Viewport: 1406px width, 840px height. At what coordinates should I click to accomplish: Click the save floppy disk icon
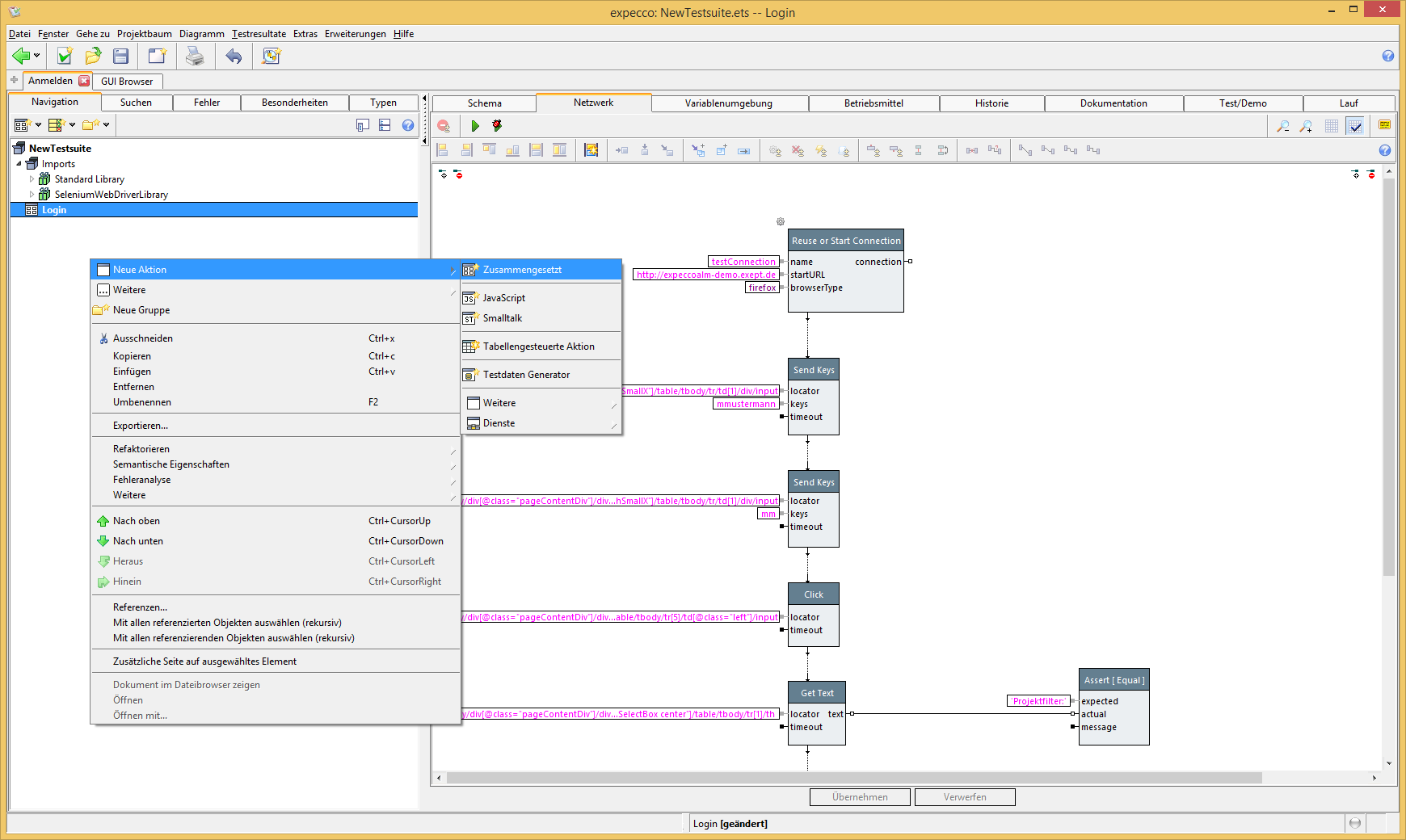[121, 56]
